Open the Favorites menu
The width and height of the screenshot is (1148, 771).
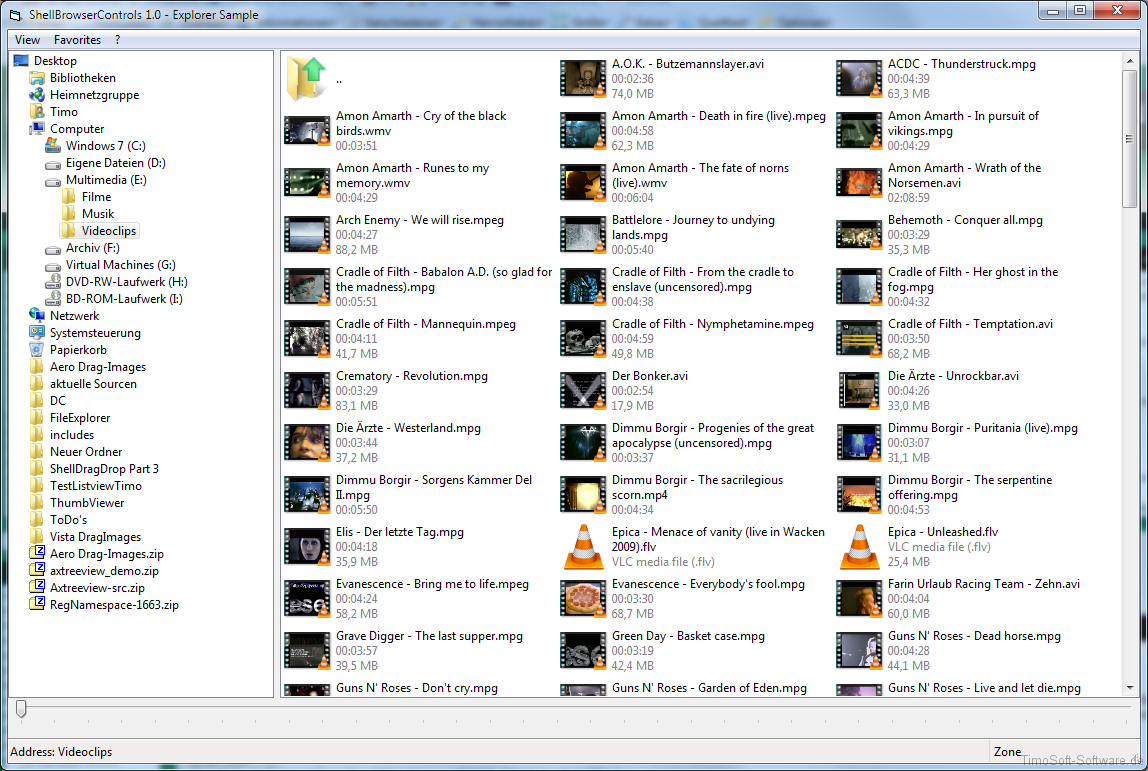[x=78, y=40]
